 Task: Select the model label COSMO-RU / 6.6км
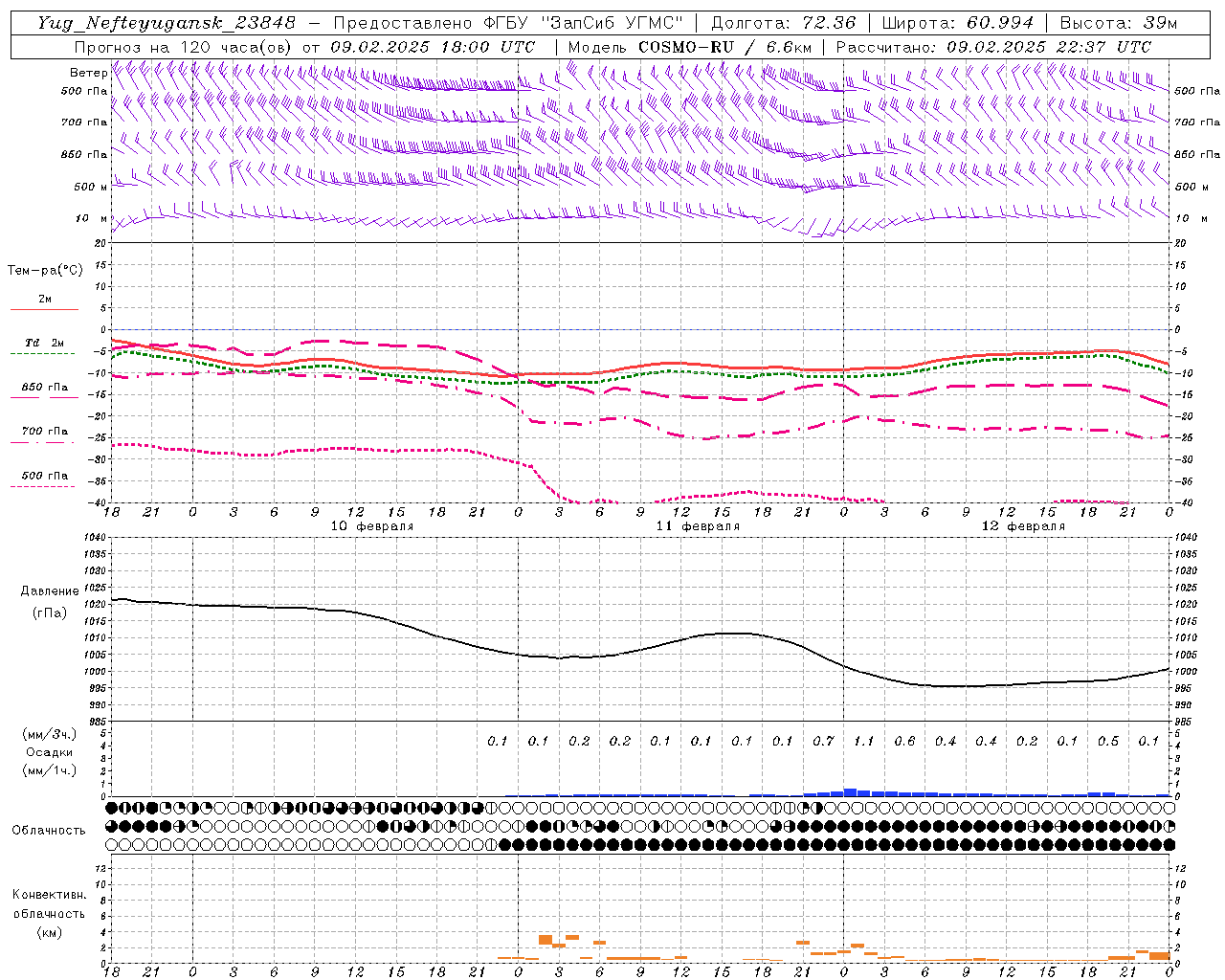pos(725,47)
